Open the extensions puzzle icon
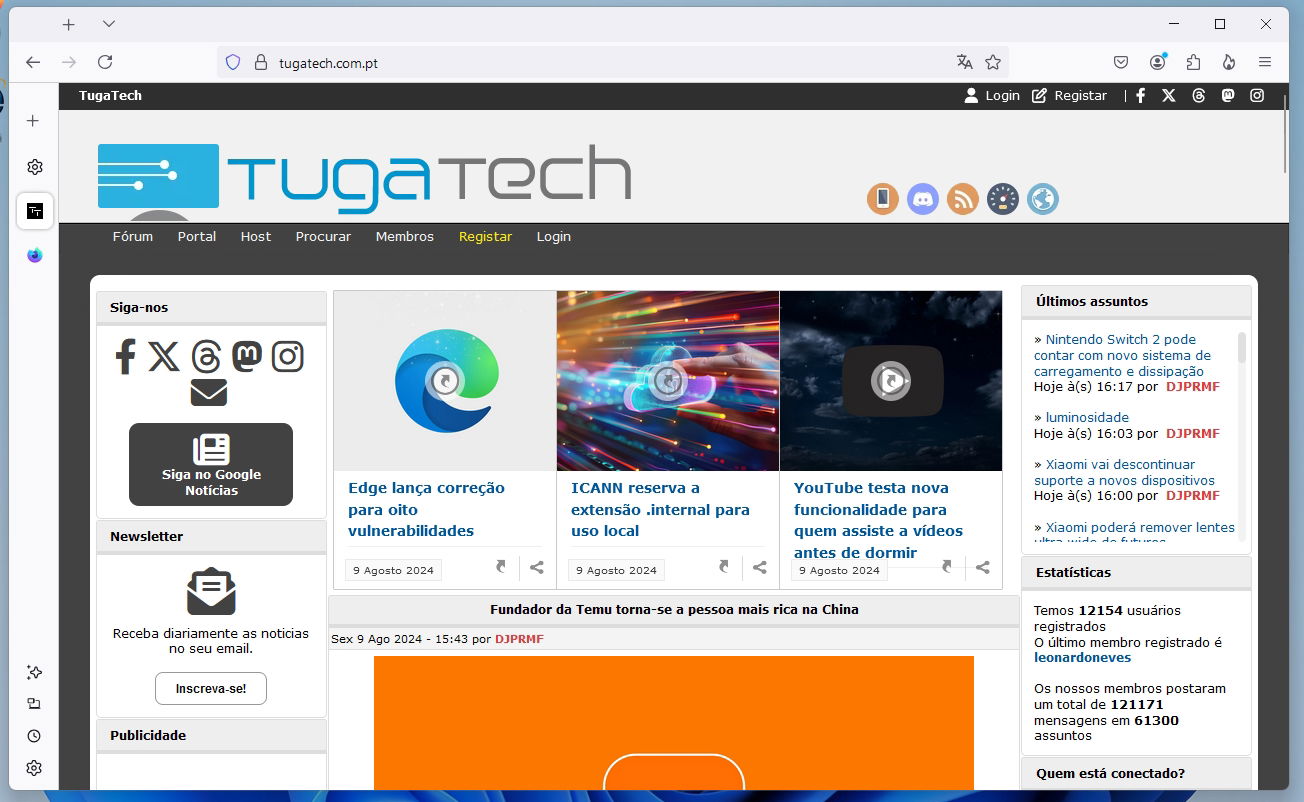Screen dimensions: 1304x802 coord(1193,62)
